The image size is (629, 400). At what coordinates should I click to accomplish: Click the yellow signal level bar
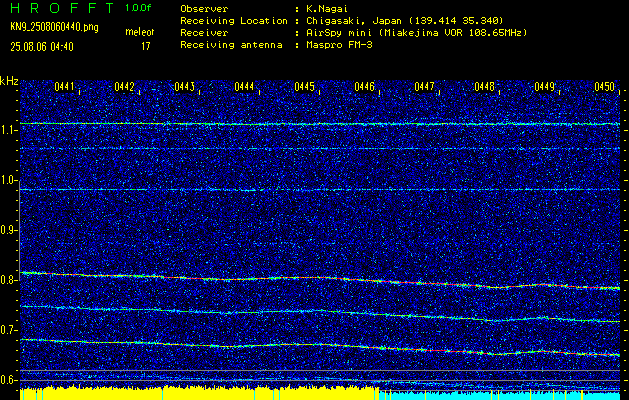[x=199, y=394]
